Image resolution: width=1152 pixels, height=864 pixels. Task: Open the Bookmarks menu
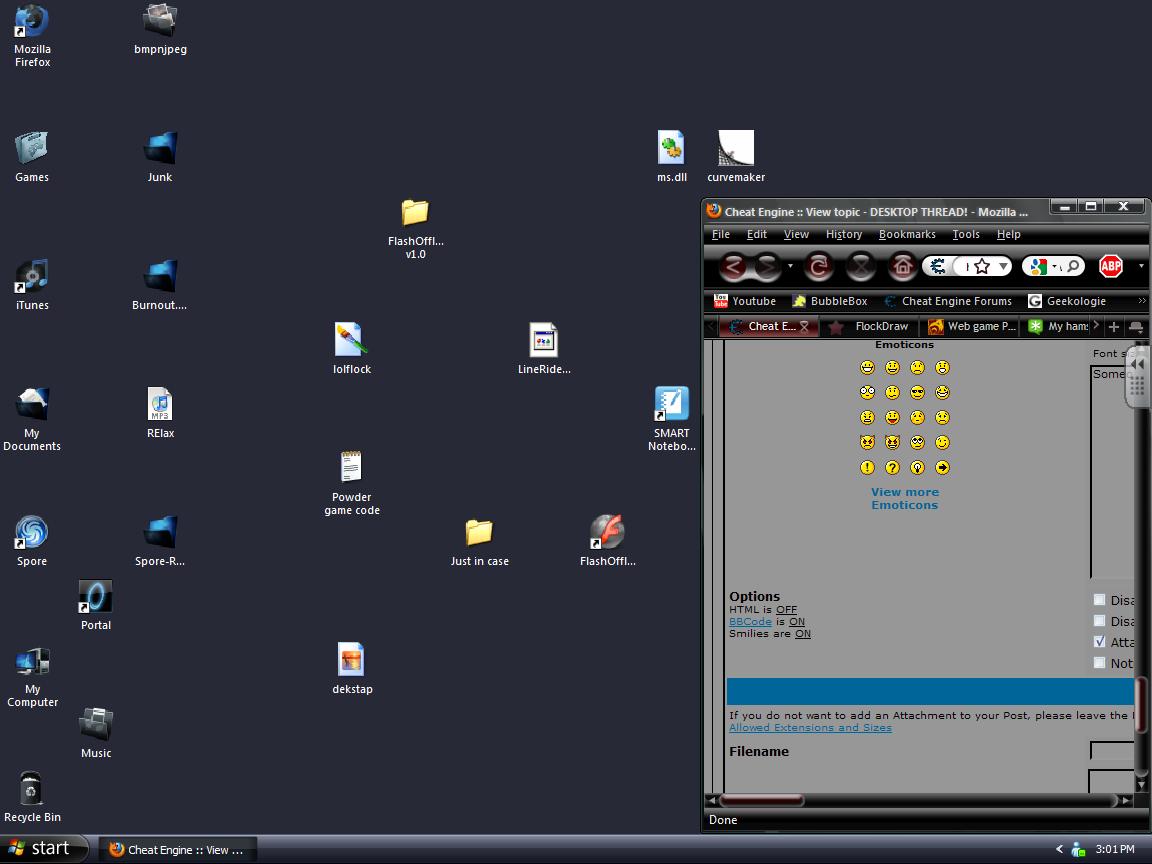[x=907, y=234]
